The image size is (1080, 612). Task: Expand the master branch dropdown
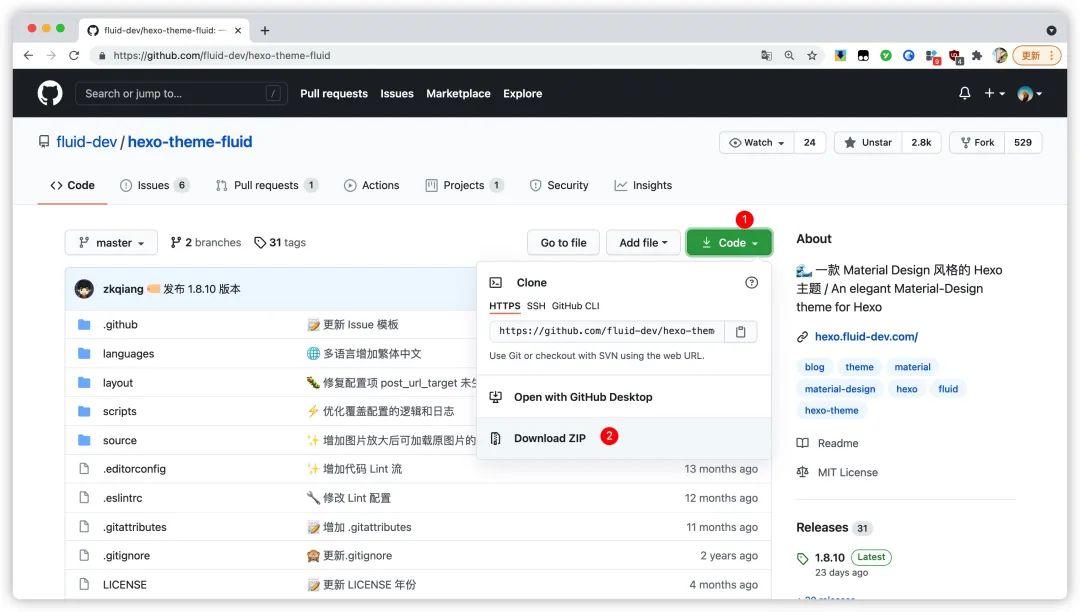pyautogui.click(x=111, y=242)
